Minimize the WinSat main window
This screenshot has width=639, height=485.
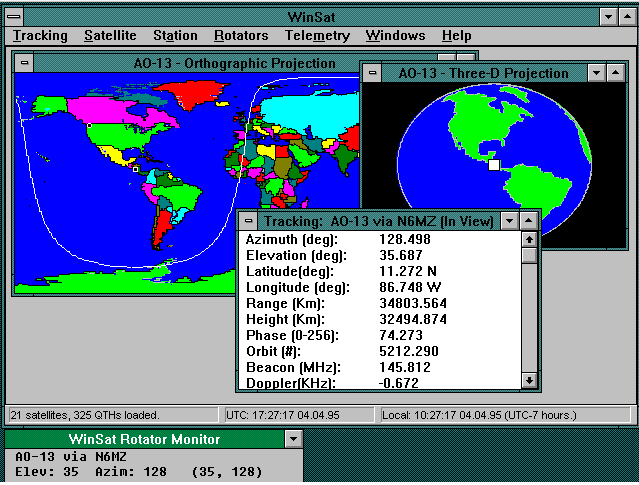point(609,17)
